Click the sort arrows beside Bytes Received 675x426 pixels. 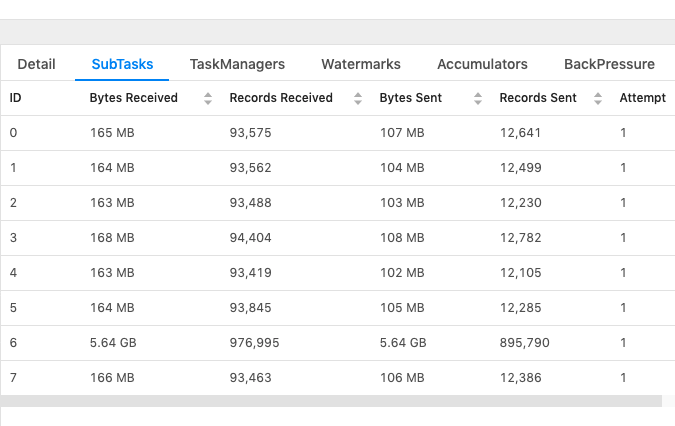(208, 98)
